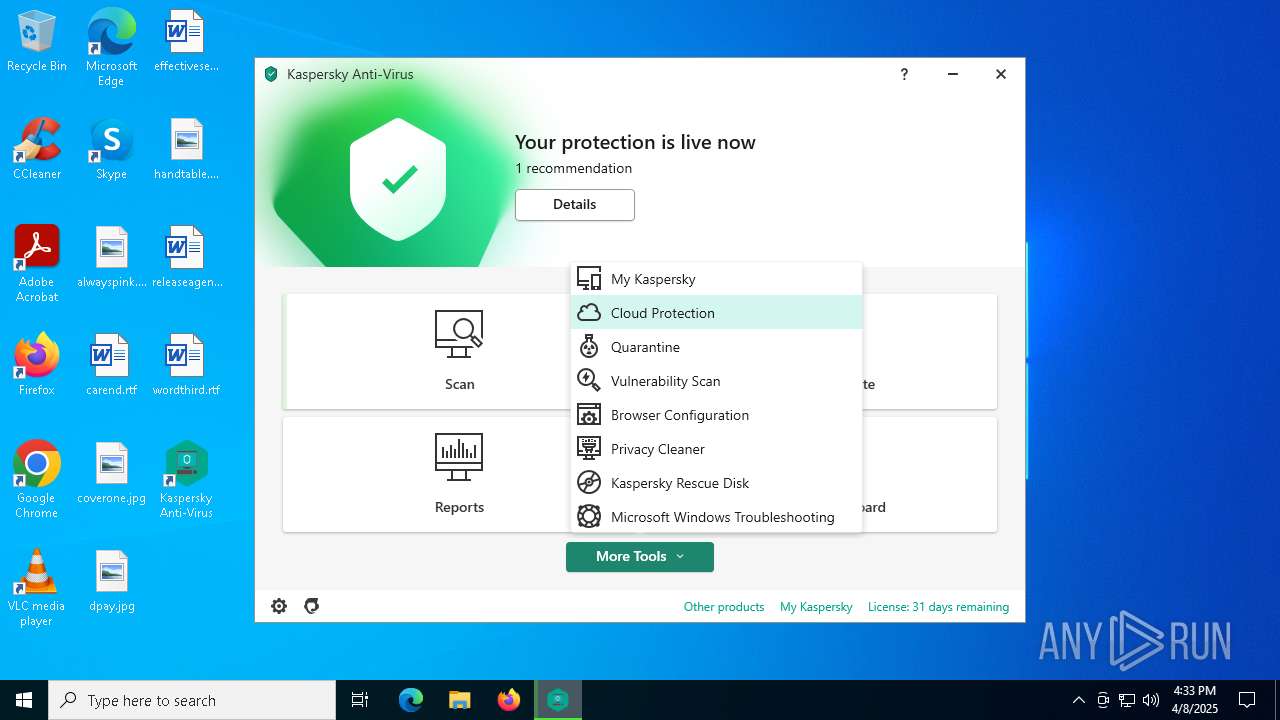Select Microsoft Edge desktop shortcut

(x=111, y=47)
